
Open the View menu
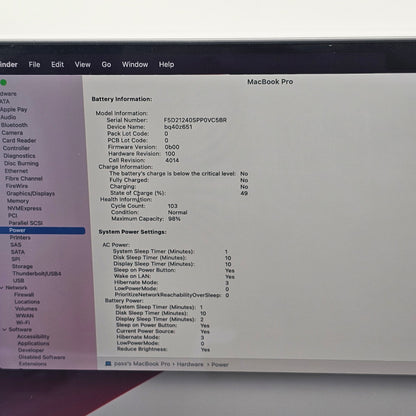pyautogui.click(x=82, y=64)
